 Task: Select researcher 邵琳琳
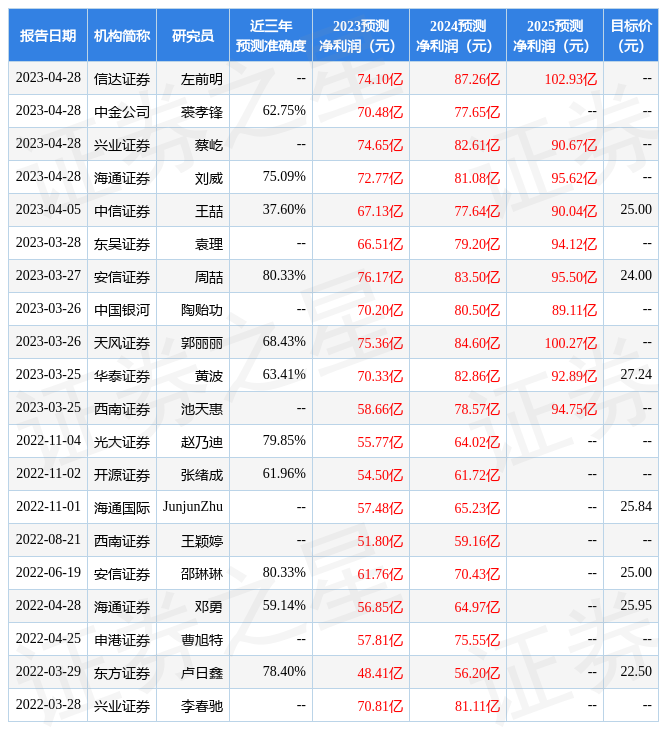pos(202,575)
